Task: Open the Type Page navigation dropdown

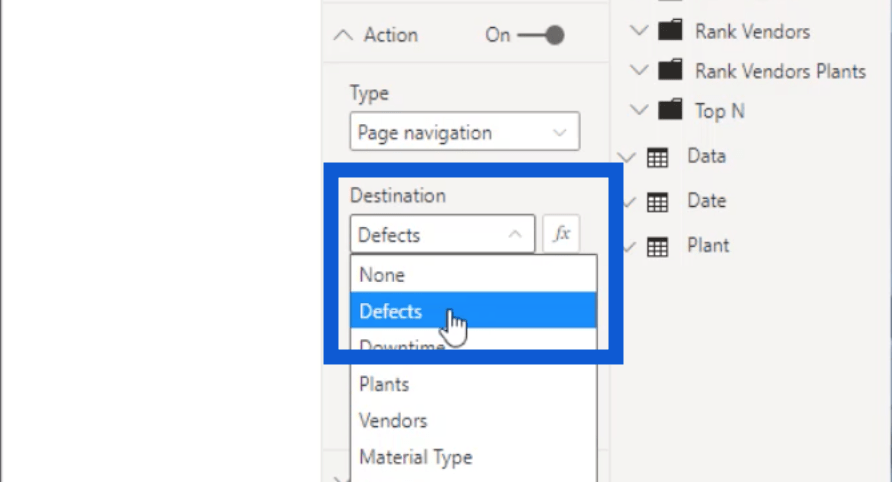Action: tap(465, 131)
